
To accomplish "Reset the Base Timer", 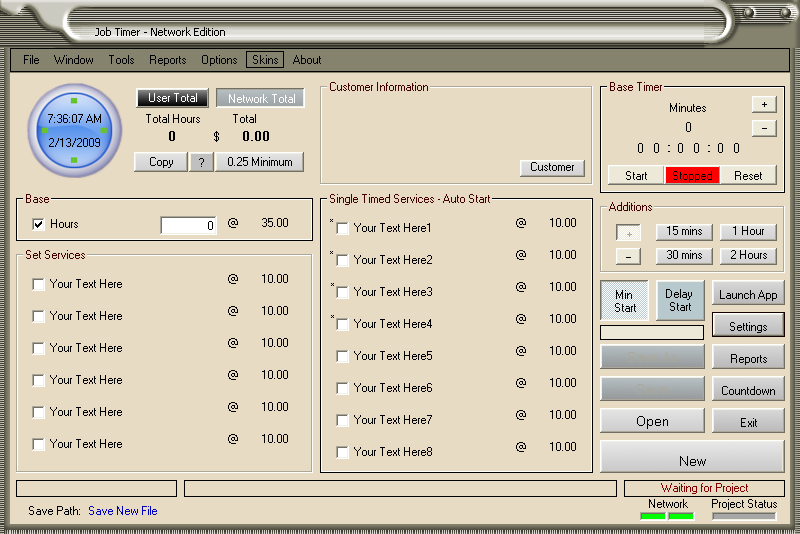I will tap(748, 176).
